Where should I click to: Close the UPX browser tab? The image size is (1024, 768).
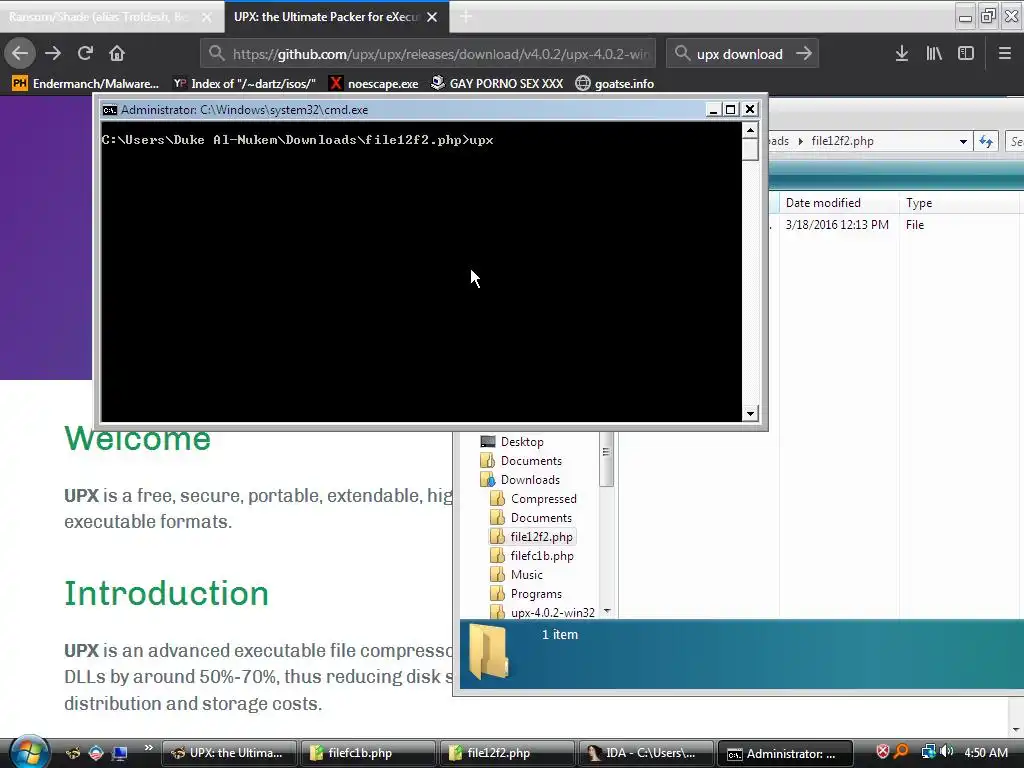(432, 17)
